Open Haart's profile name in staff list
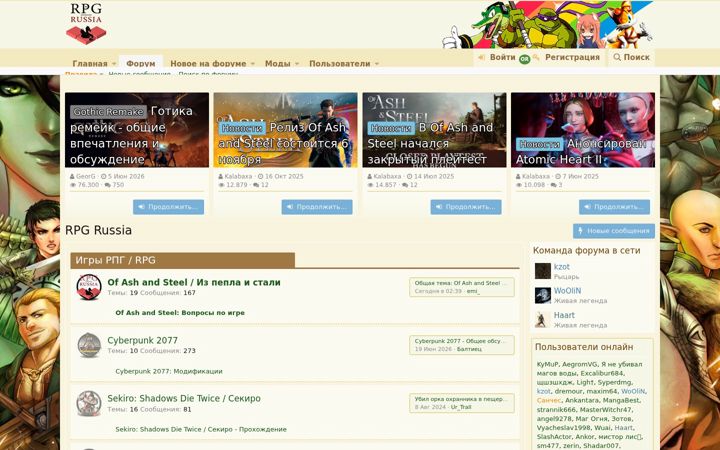 (564, 315)
